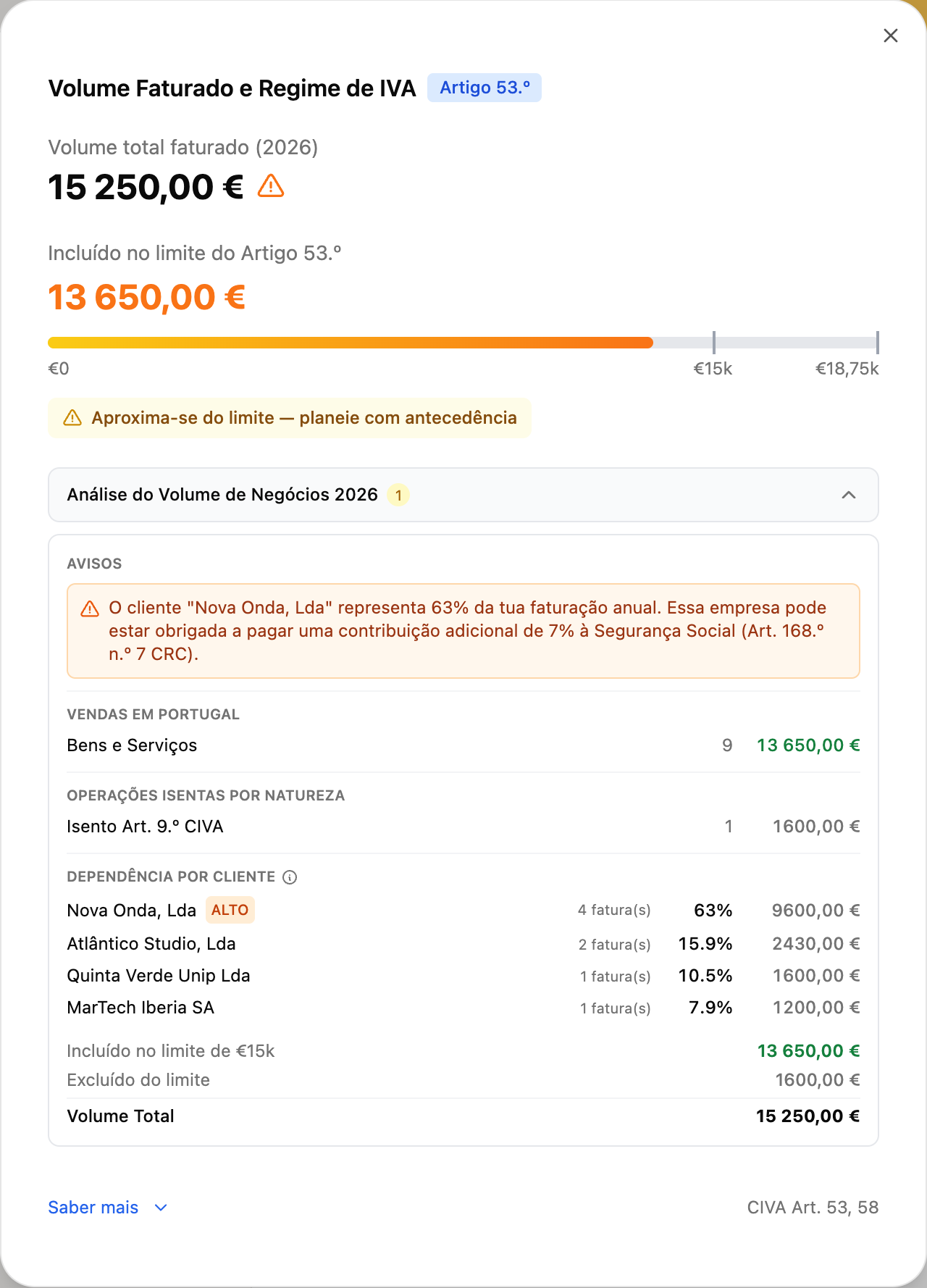
Task: Click the €18,75k end marker on the bar
Action: click(877, 343)
